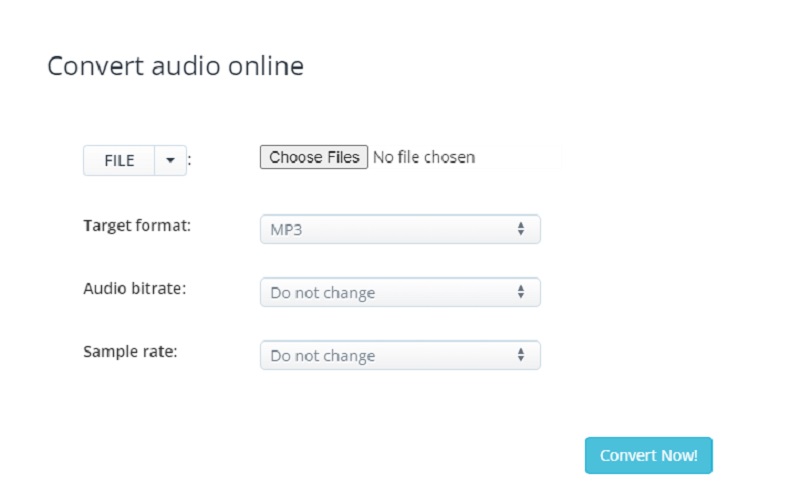Click the 'Target format:' label
Image resolution: width=800 pixels, height=503 pixels.
pyautogui.click(x=136, y=225)
